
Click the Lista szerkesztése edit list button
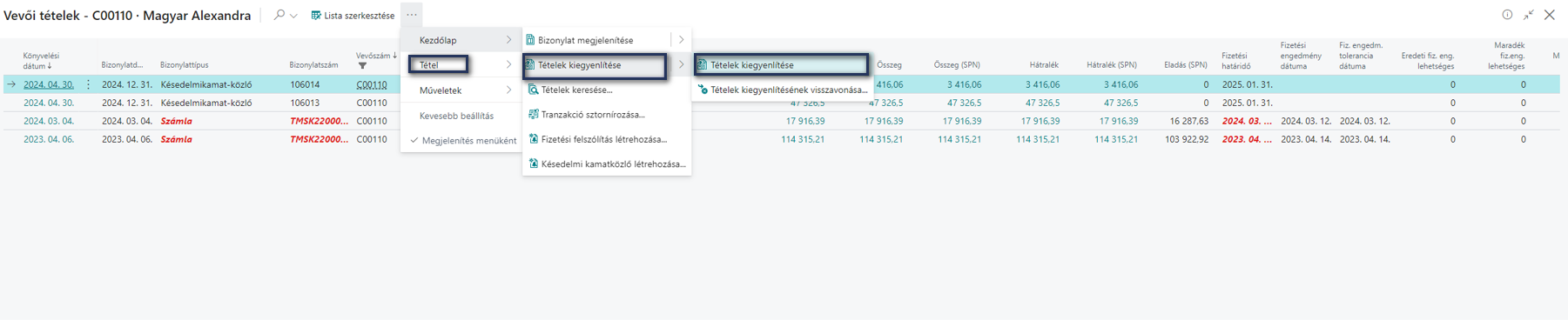pos(353,15)
